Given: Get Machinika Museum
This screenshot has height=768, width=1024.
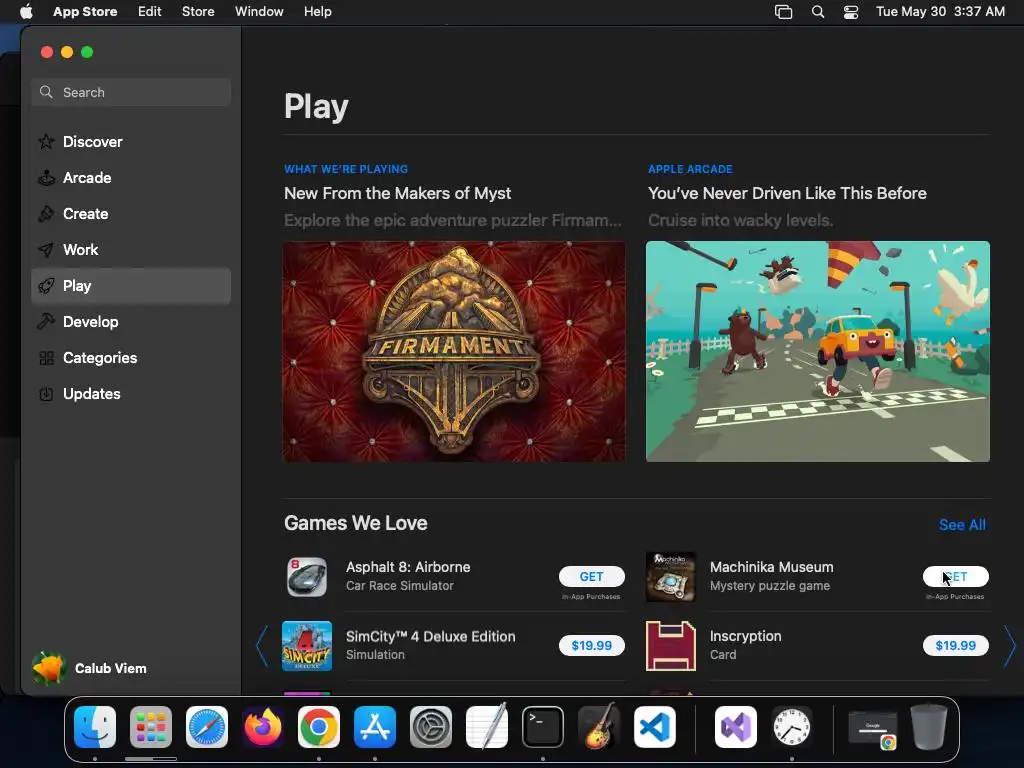Looking at the screenshot, I should [955, 577].
